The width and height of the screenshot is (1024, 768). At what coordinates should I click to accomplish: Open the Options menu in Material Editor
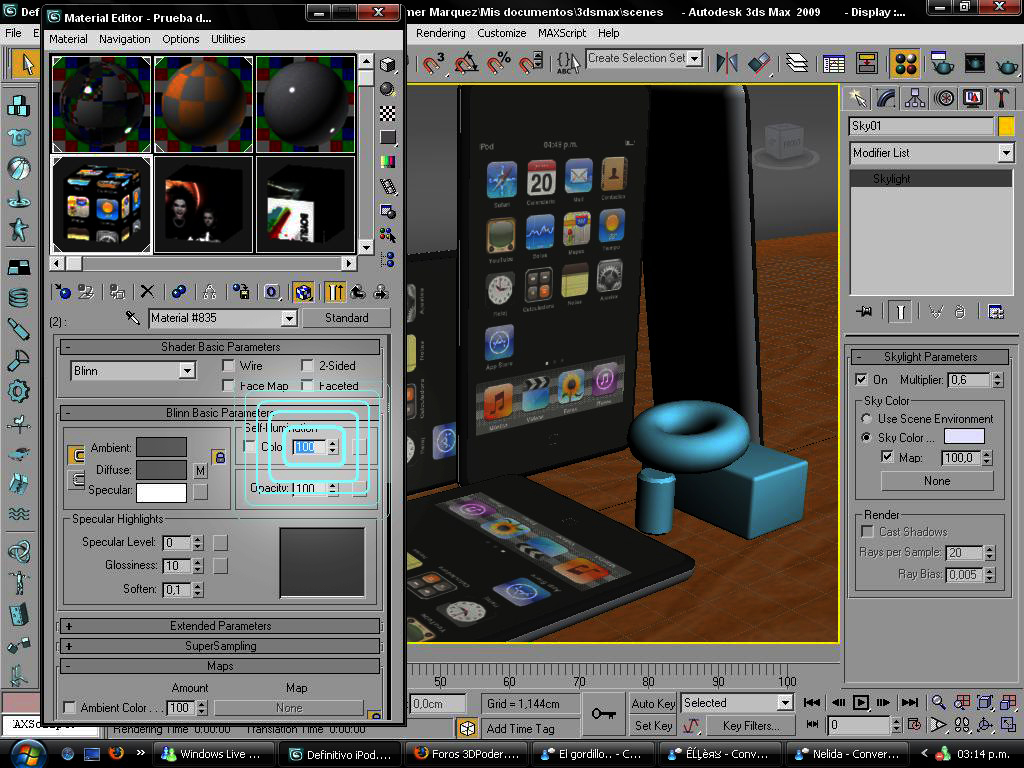pyautogui.click(x=181, y=39)
